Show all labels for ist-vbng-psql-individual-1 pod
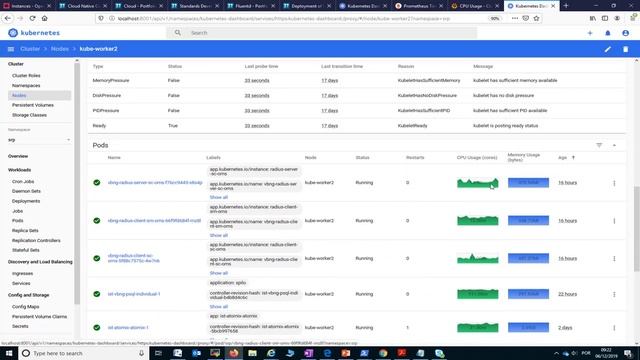 219,307
